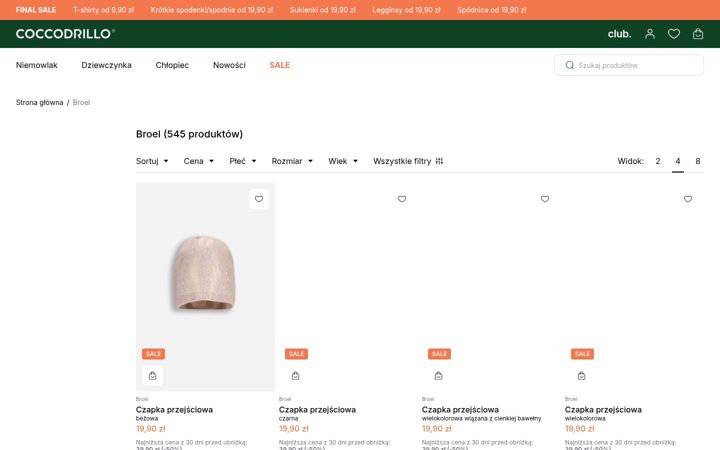Image resolution: width=720 pixels, height=450 pixels.
Task: Expand the Cena filter dropdown
Action: click(x=198, y=161)
